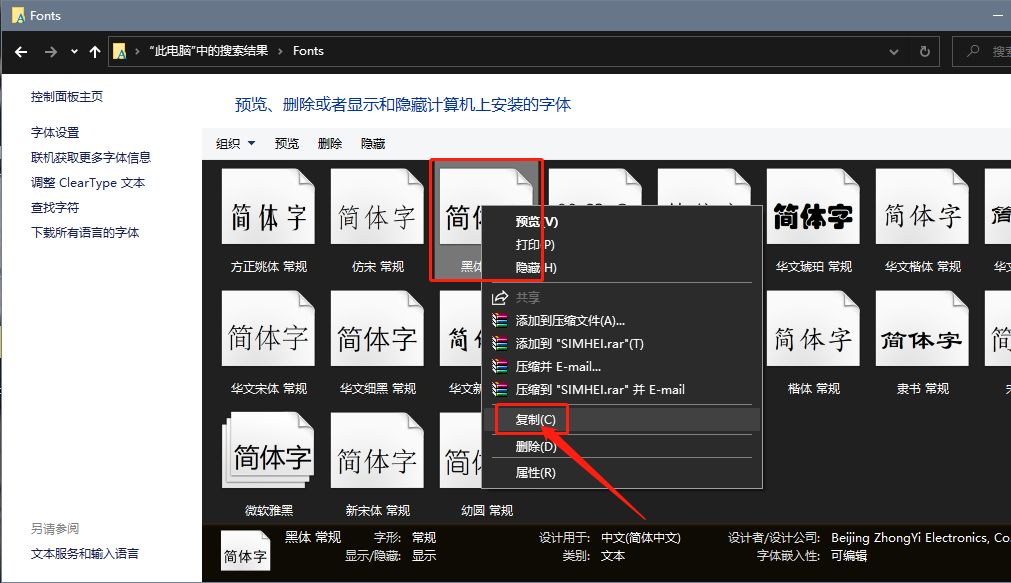This screenshot has height=583, width=1011.
Task: Click the 微软雅黑 font name label
Action: pos(269,510)
